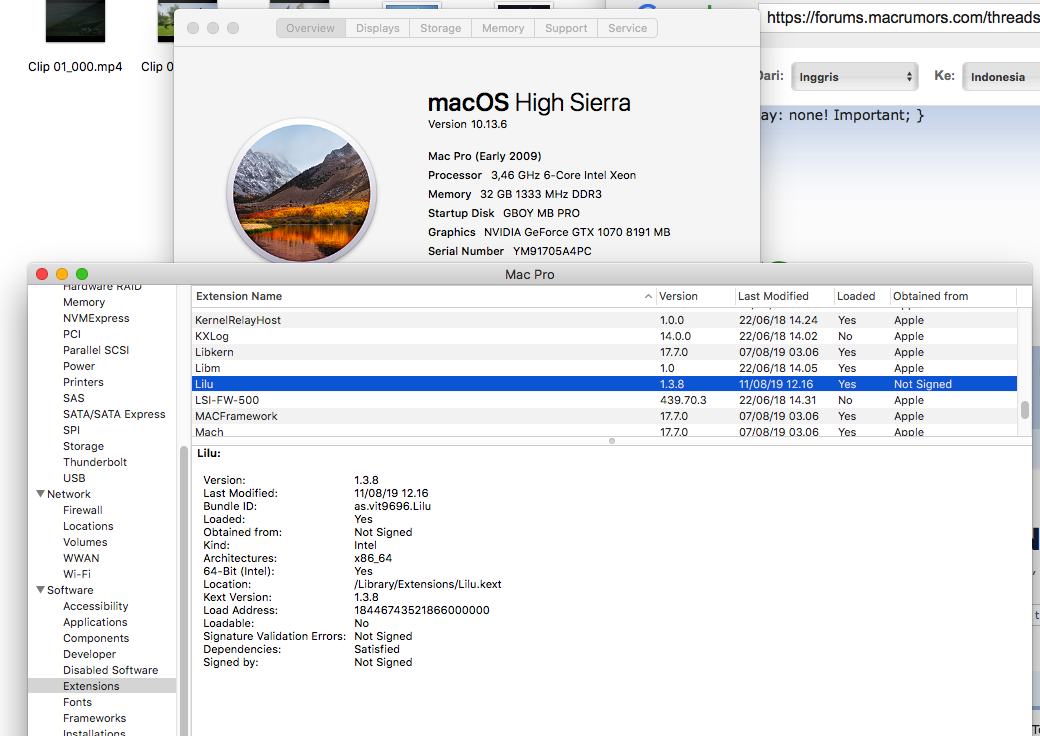The image size is (1040, 736).
Task: Open the Displays tab
Action: [377, 28]
